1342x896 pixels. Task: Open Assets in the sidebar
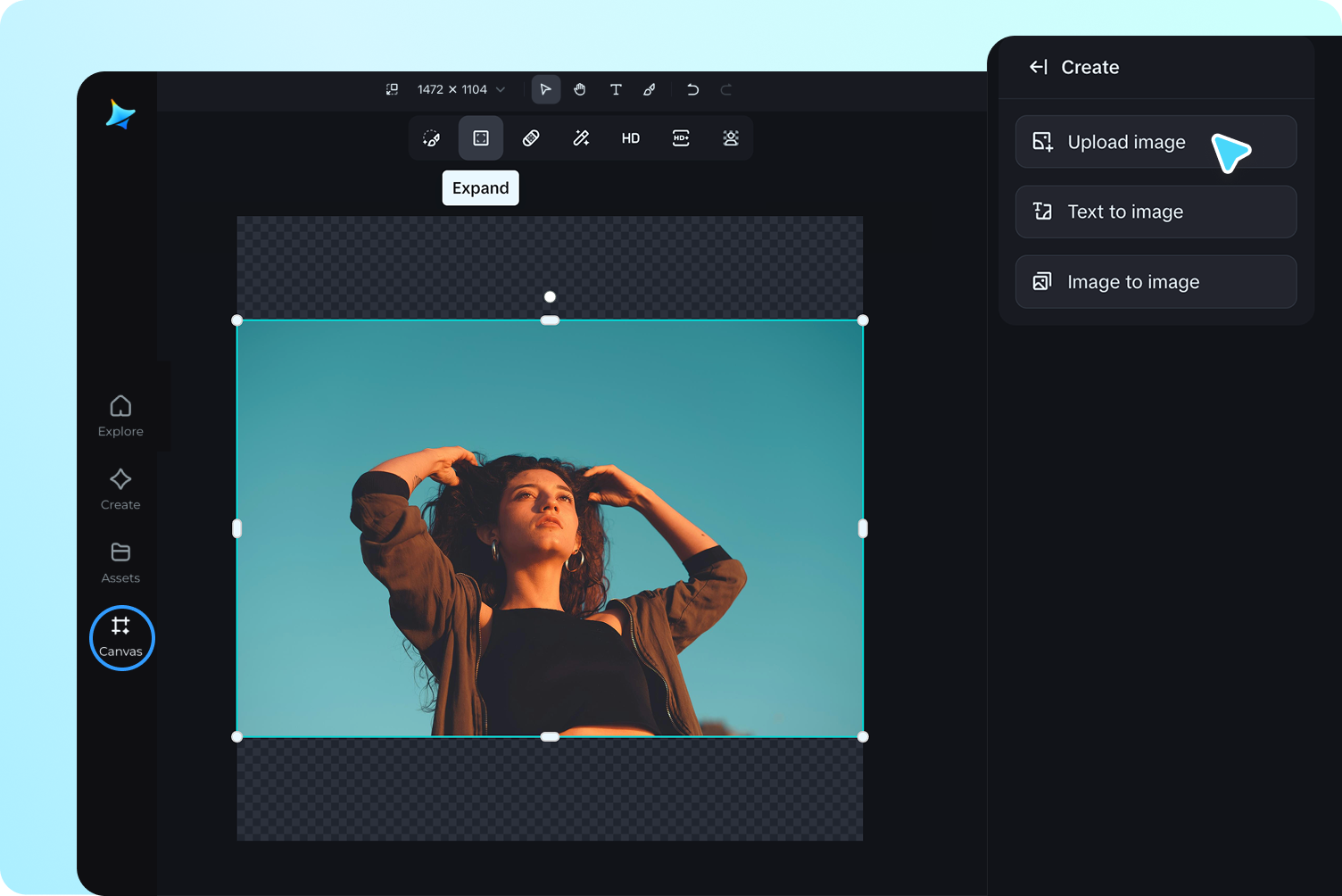click(x=120, y=563)
